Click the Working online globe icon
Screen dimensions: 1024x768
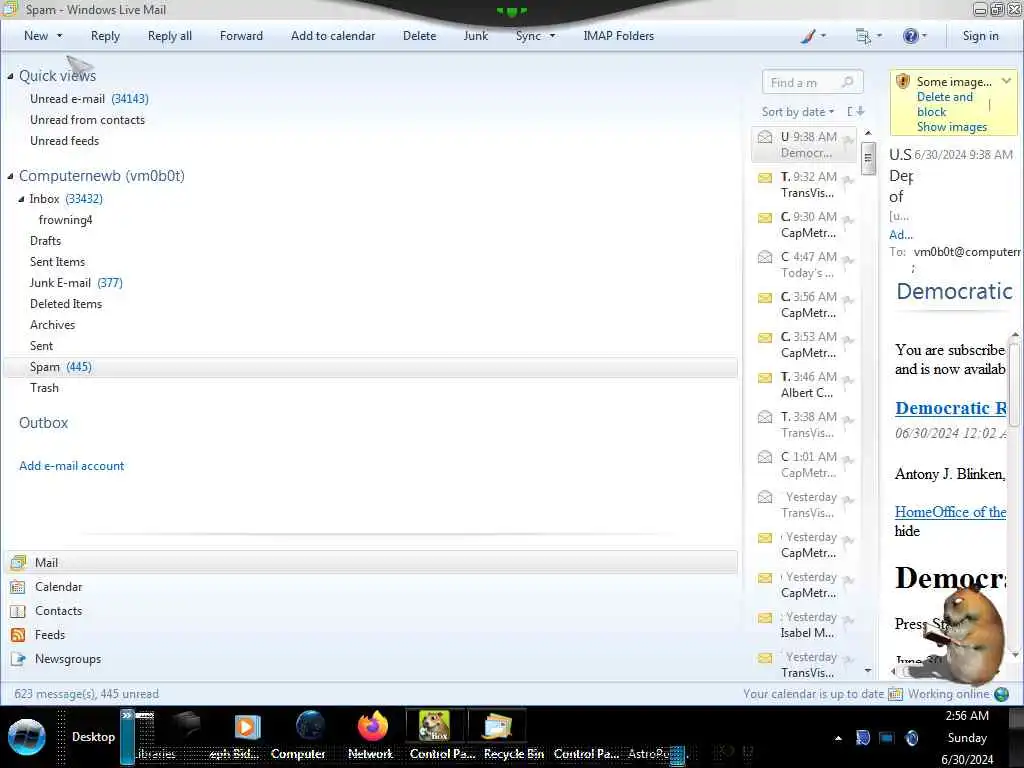[x=1001, y=694]
